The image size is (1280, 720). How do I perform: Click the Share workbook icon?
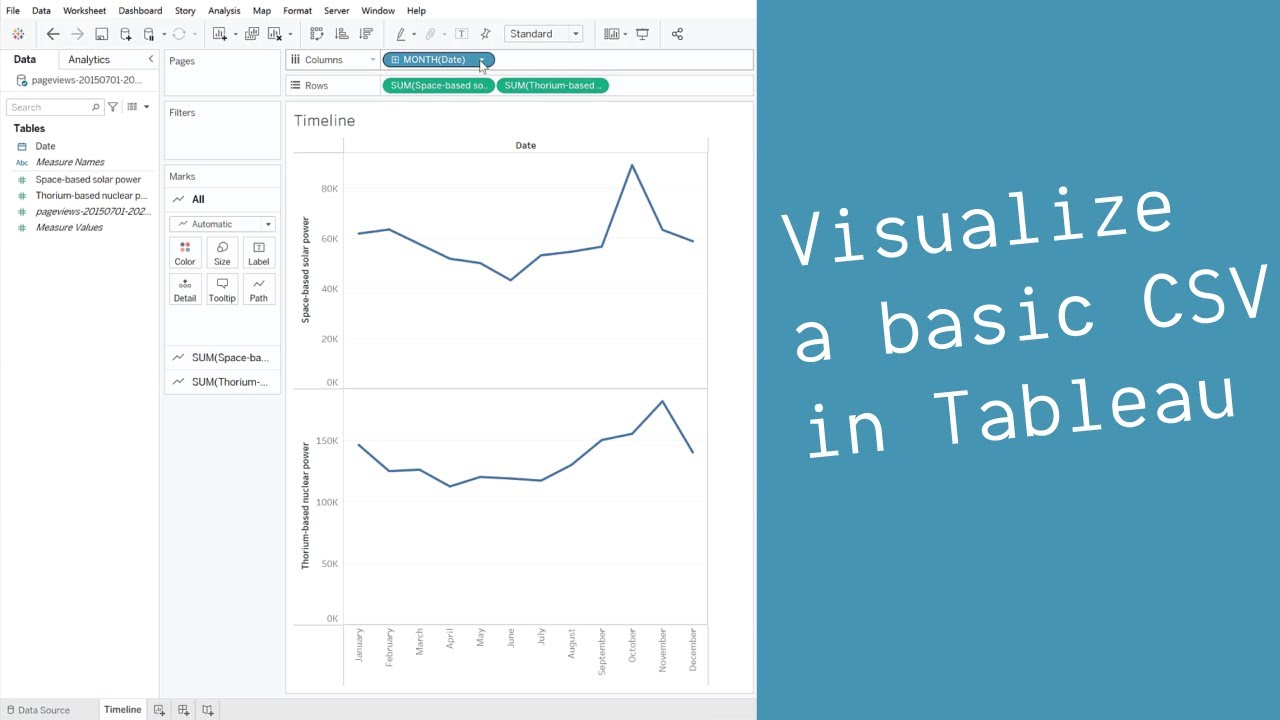click(677, 34)
